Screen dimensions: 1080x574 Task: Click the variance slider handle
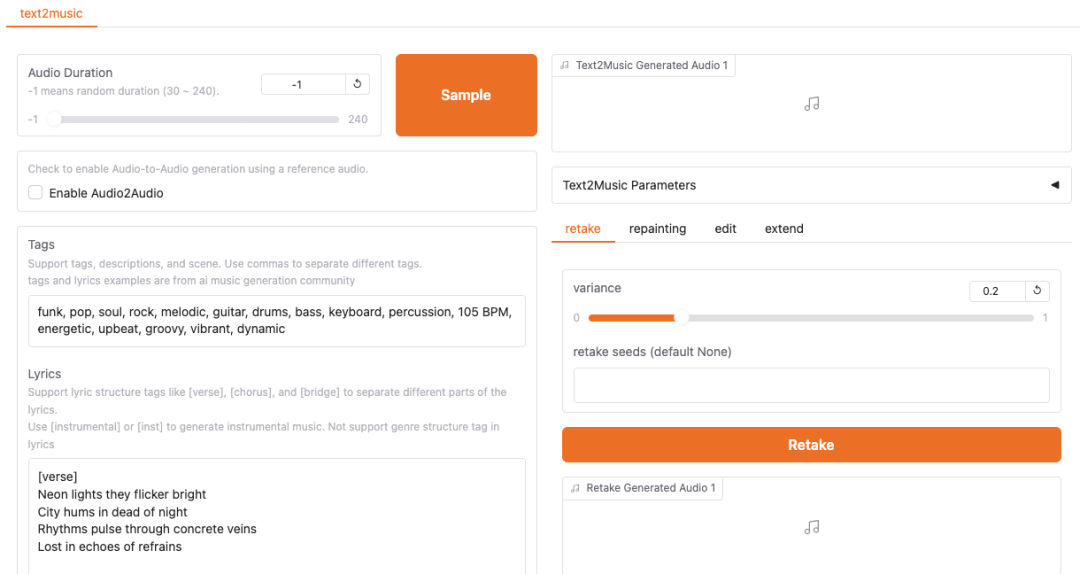pyautogui.click(x=681, y=318)
